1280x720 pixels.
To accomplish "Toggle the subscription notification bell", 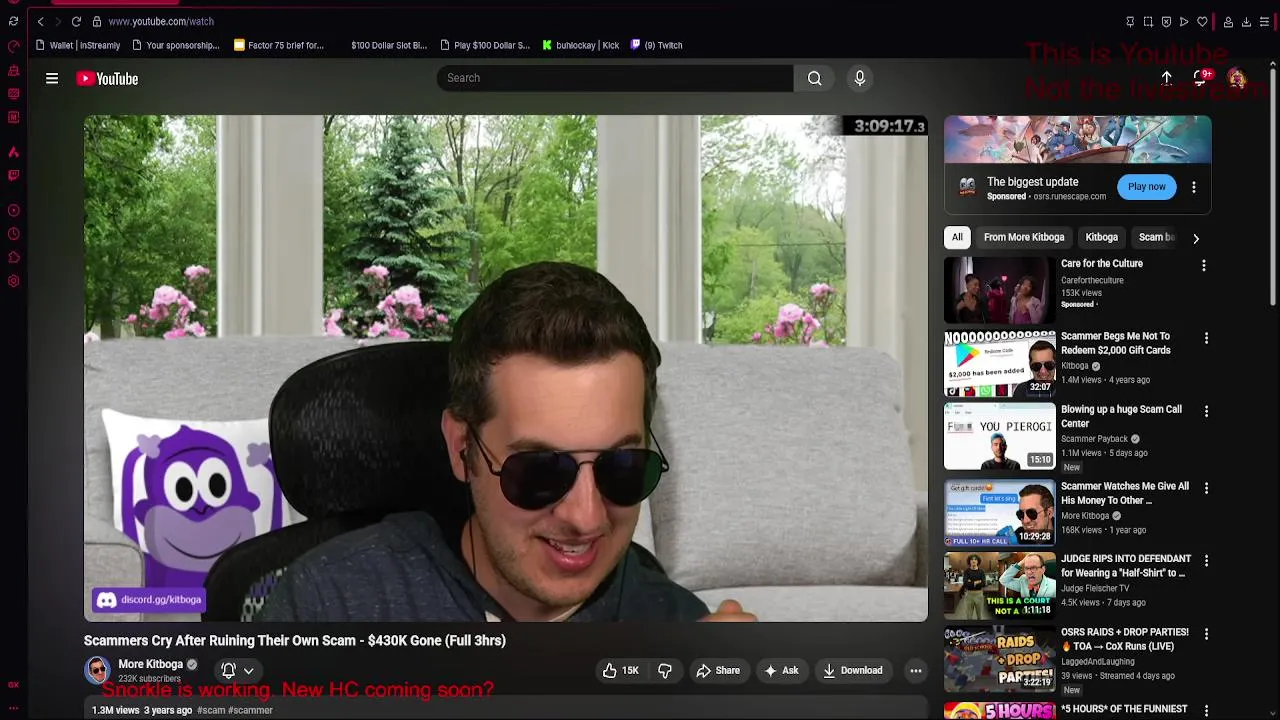I will (x=228, y=670).
